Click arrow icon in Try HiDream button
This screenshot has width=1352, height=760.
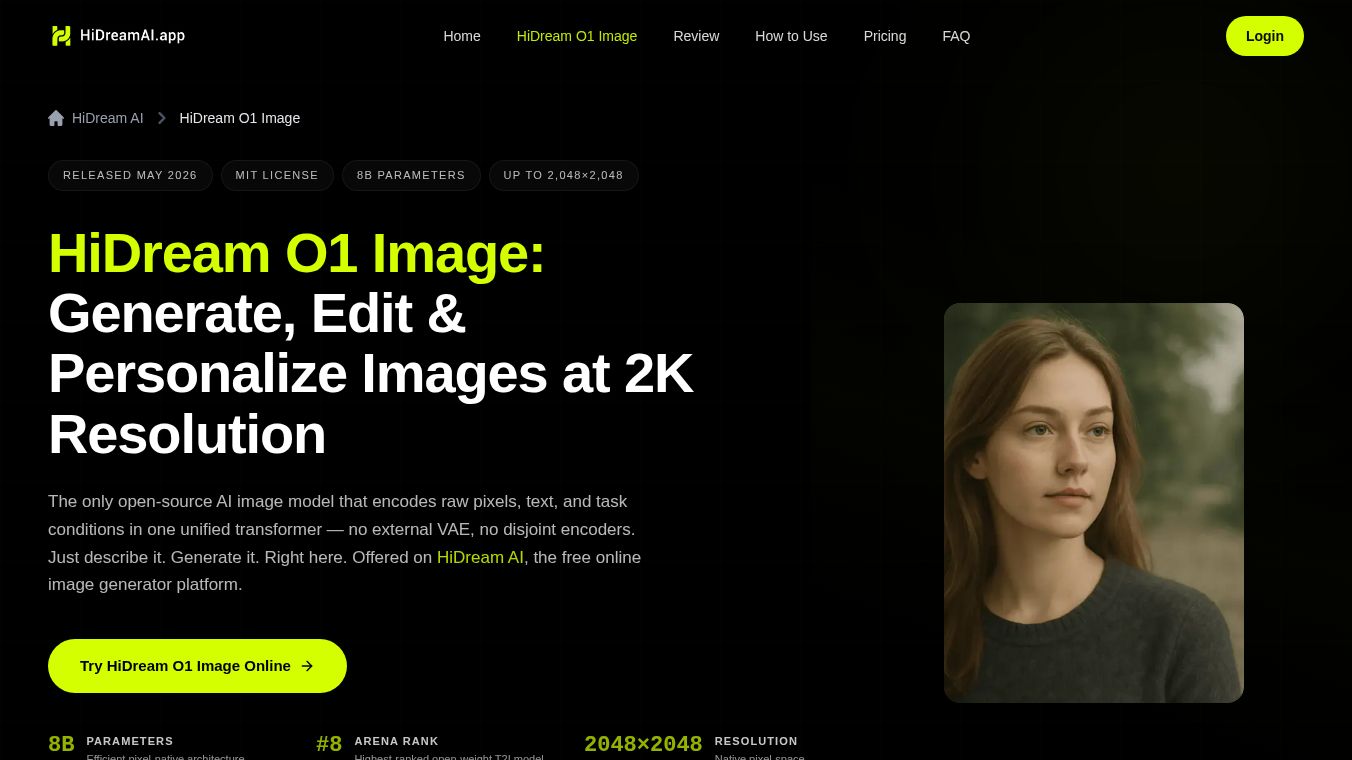coord(307,666)
